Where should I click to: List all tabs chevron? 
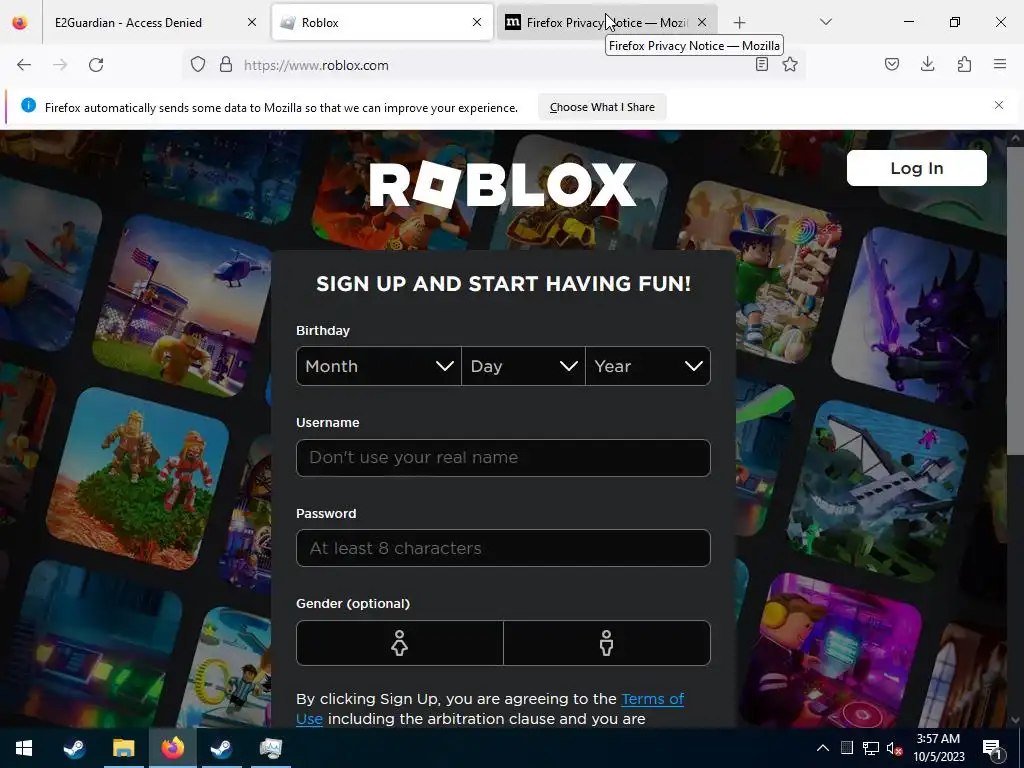pos(826,22)
